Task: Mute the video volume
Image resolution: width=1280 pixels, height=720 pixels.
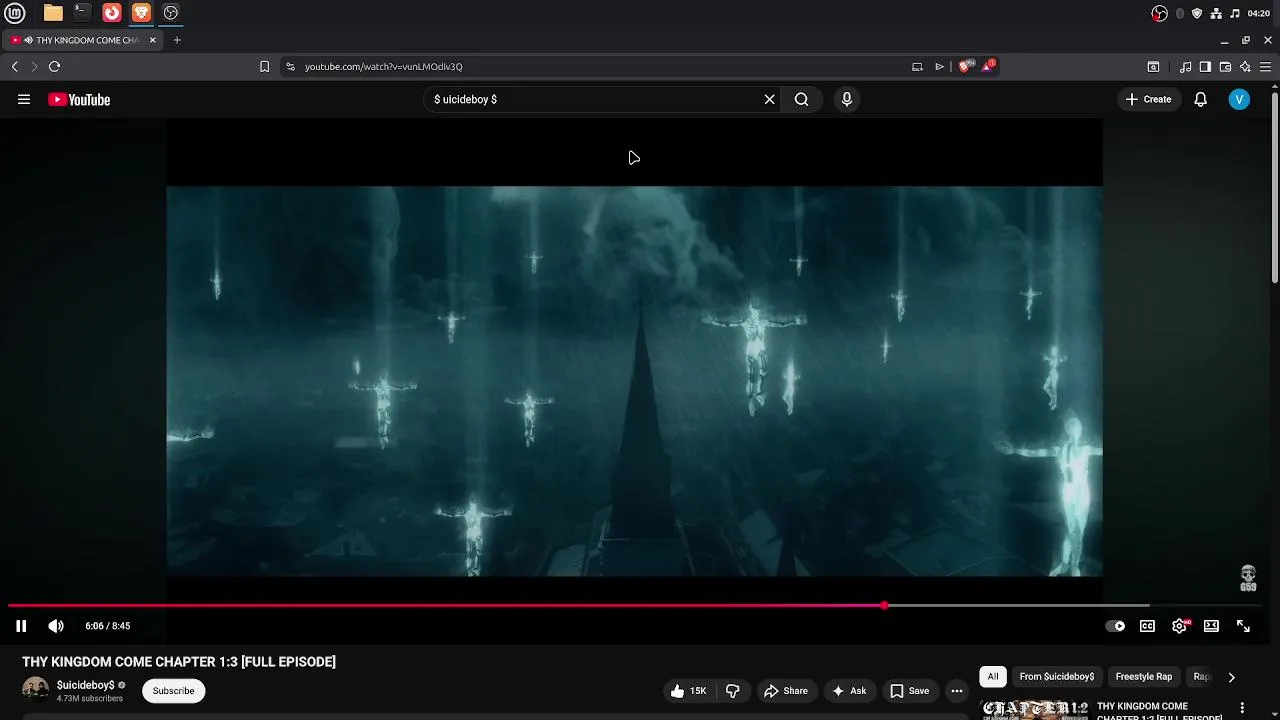Action: point(56,626)
